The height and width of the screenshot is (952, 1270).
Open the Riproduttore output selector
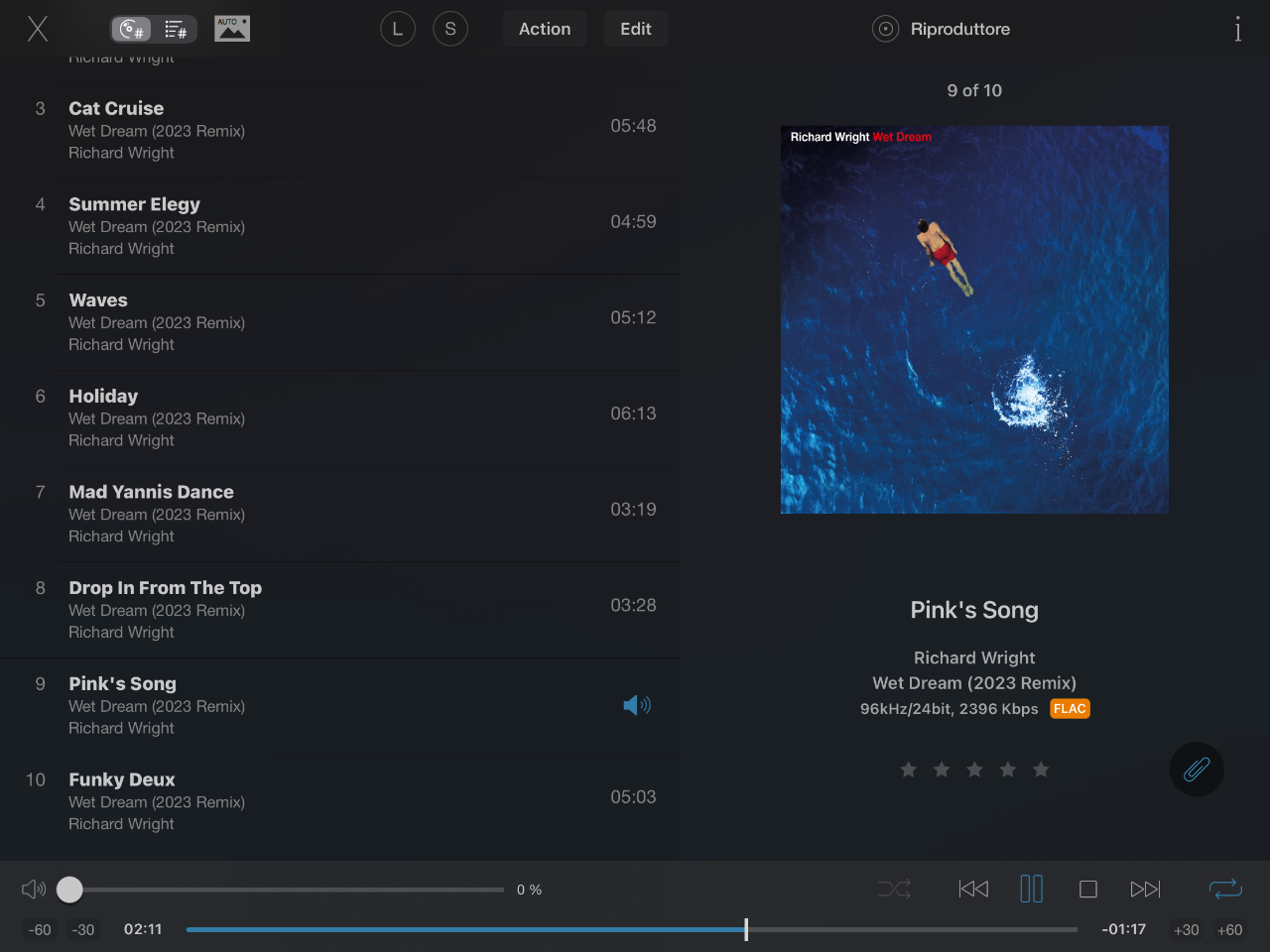pos(942,29)
